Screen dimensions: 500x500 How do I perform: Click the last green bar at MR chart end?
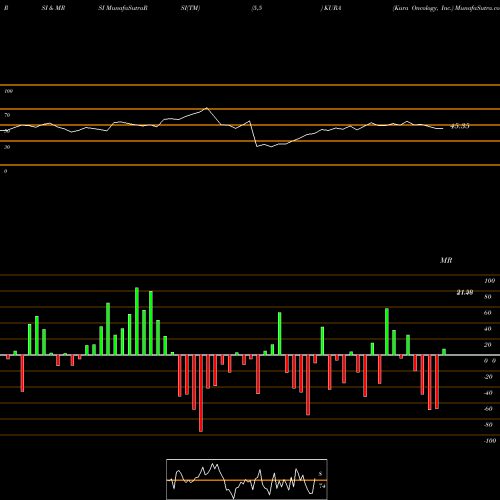coord(444,352)
